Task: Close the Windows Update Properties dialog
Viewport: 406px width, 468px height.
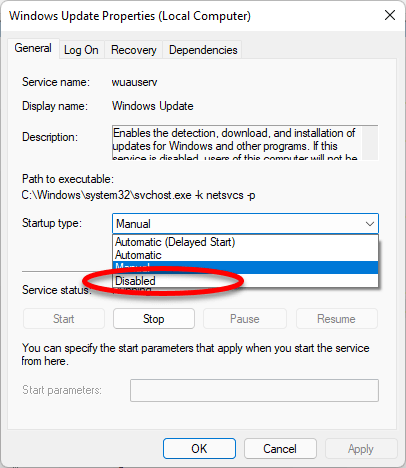Action: coord(390,15)
